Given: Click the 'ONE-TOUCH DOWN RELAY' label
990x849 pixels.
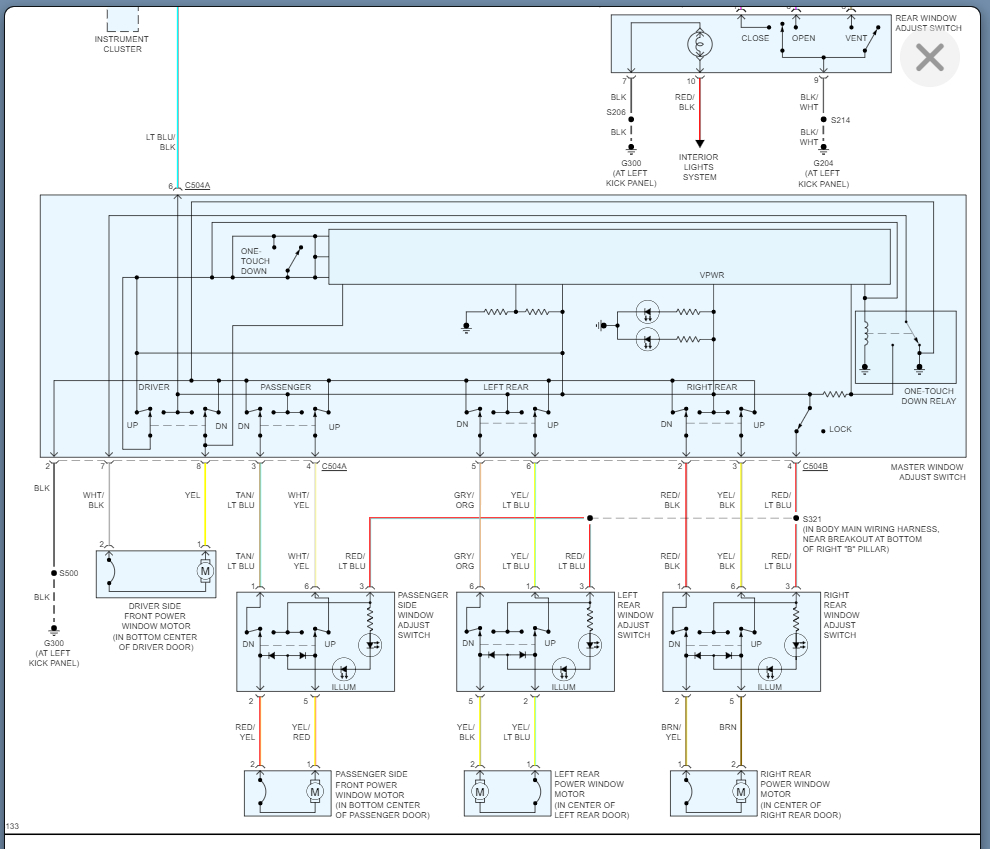Looking at the screenshot, I should (928, 396).
